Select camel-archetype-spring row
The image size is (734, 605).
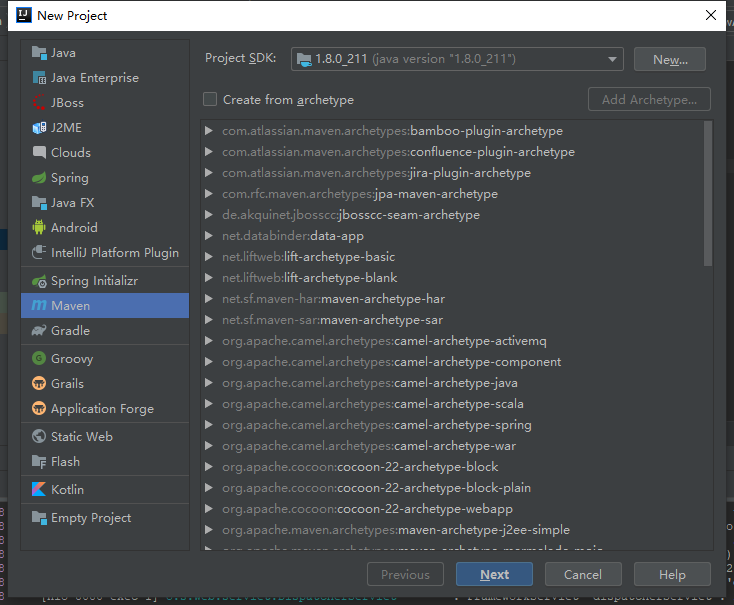[452, 425]
